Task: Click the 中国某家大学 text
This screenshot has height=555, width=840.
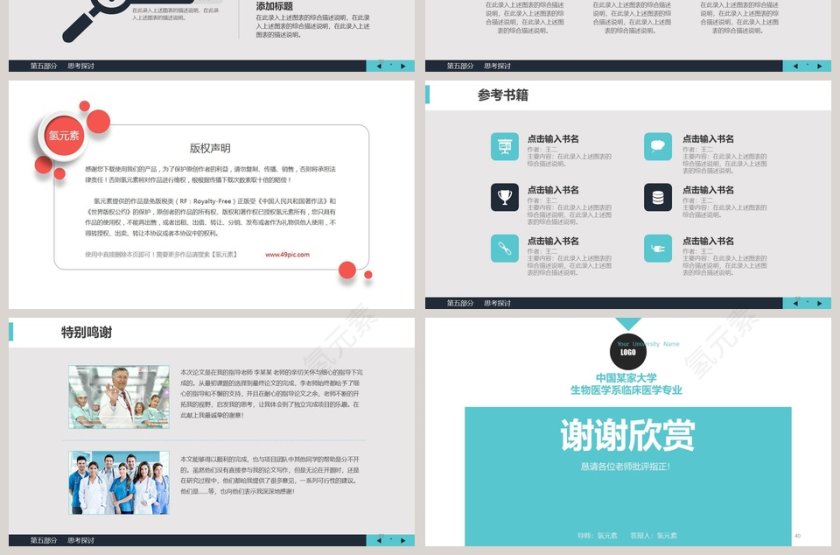Action: (626, 378)
